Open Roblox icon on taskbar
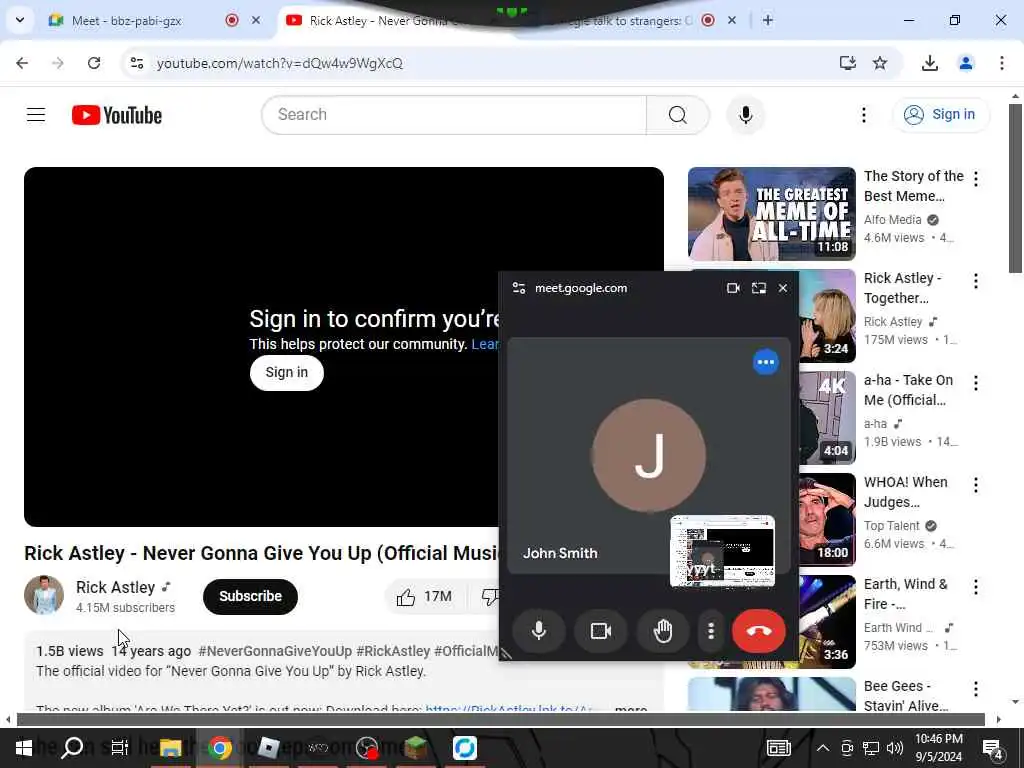Viewport: 1024px width, 768px height. click(268, 748)
